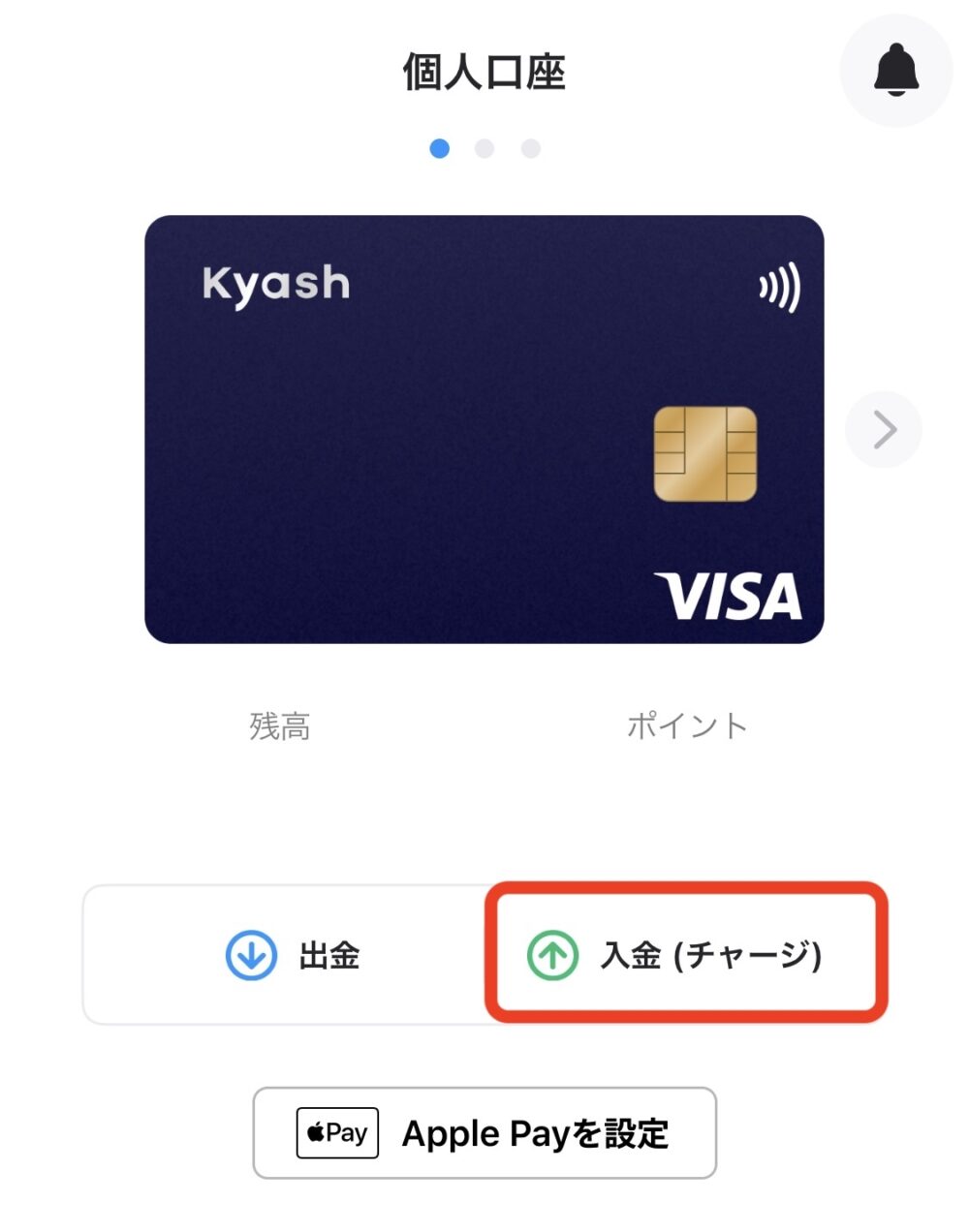
Task: Select the first blue page indicator dot
Action: pos(439,148)
